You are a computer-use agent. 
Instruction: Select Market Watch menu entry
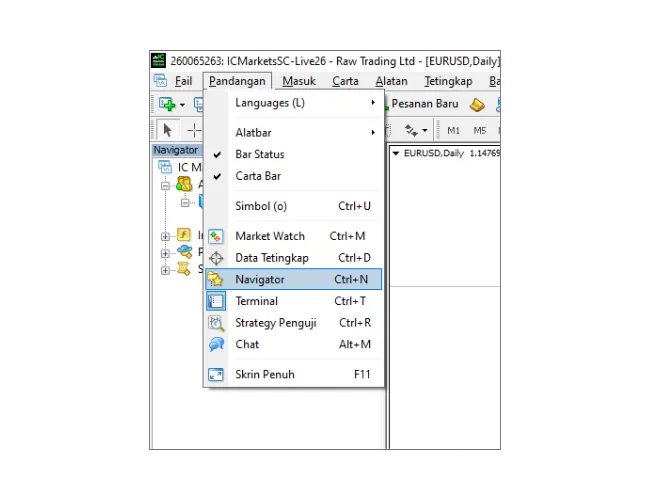click(293, 236)
